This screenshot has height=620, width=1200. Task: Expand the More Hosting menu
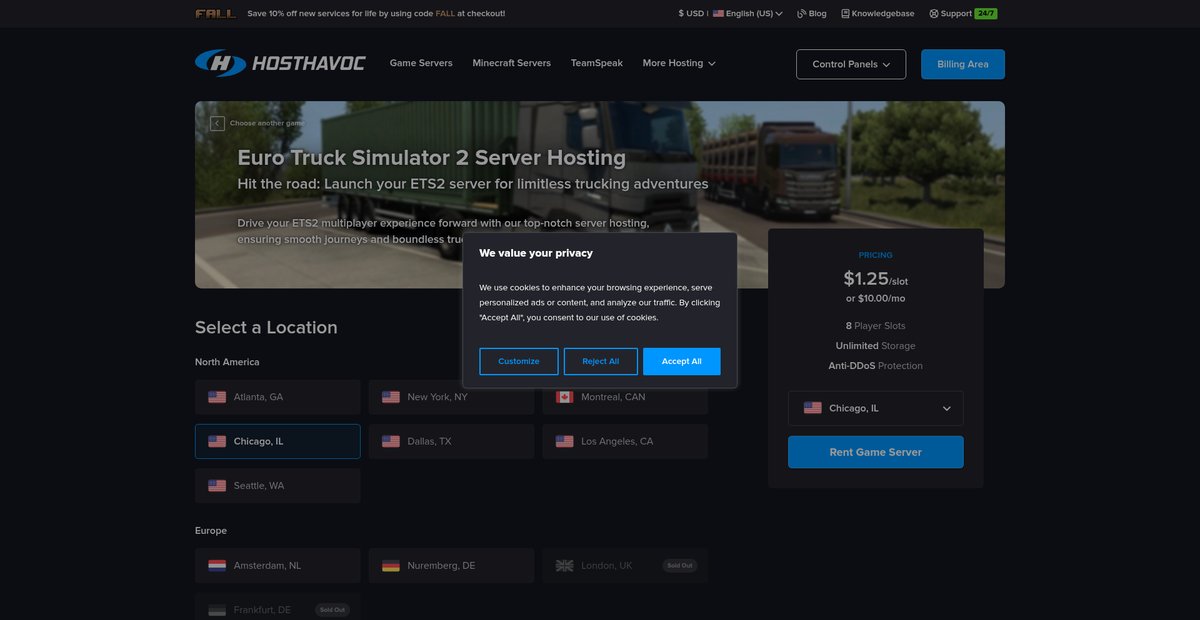pos(679,63)
